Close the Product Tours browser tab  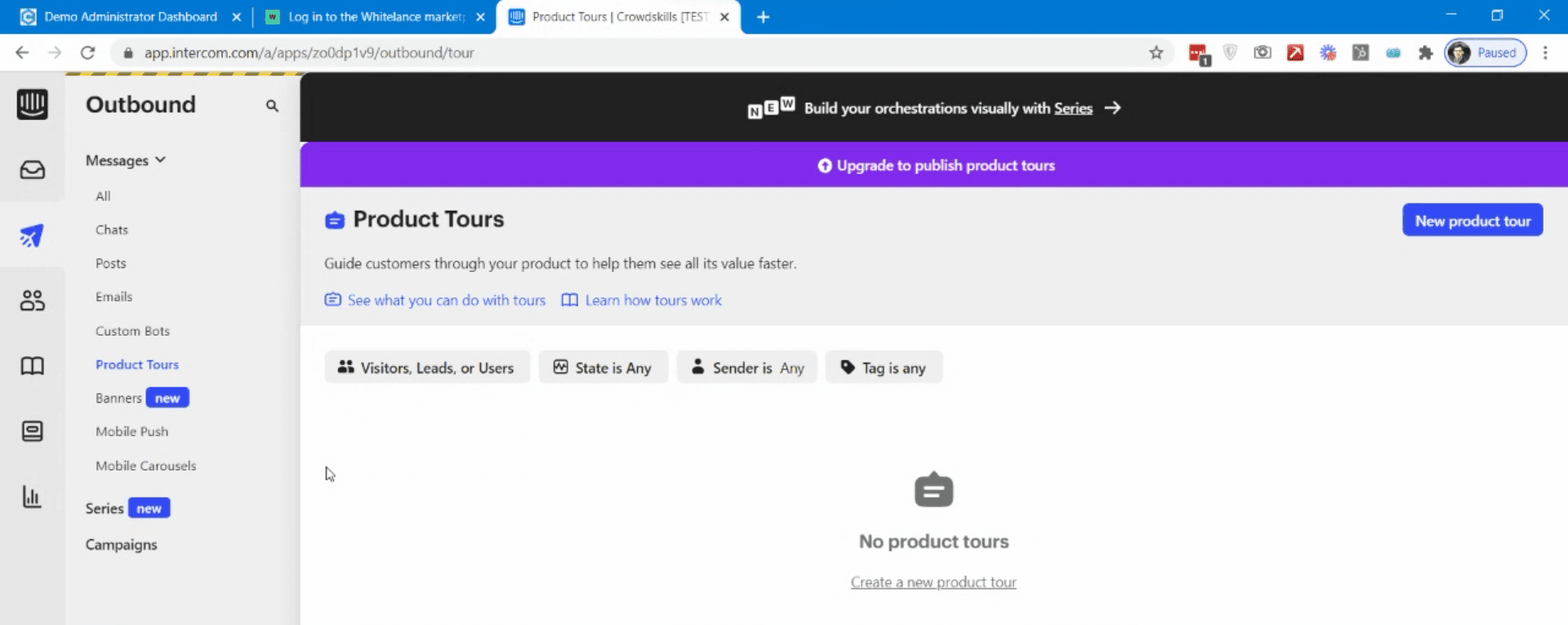coord(724,17)
